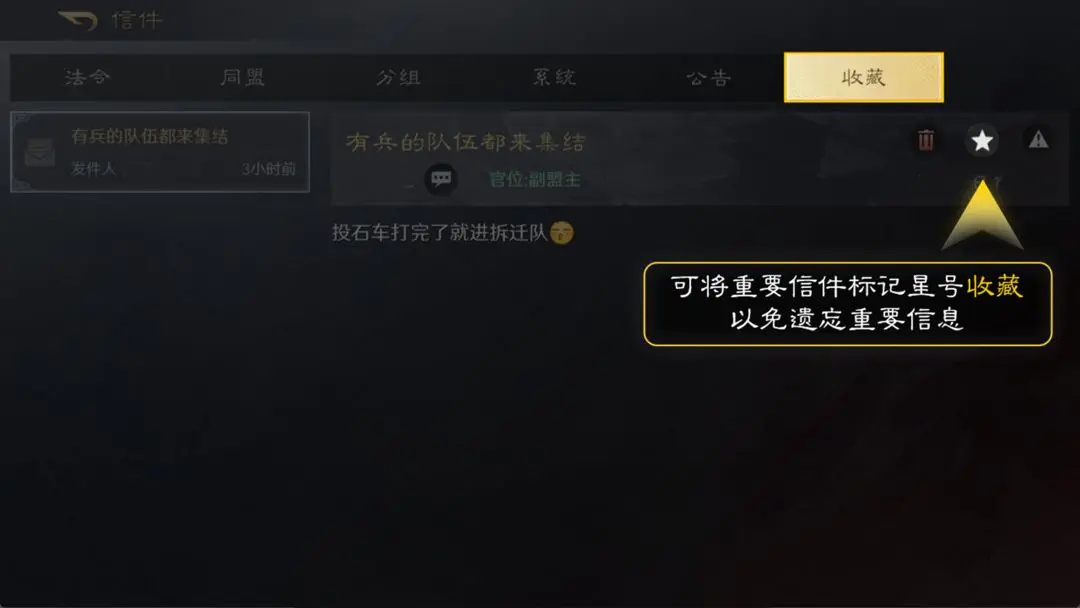Dismiss the tooltip about 标记星号收藏
This screenshot has width=1080, height=608.
(x=847, y=304)
